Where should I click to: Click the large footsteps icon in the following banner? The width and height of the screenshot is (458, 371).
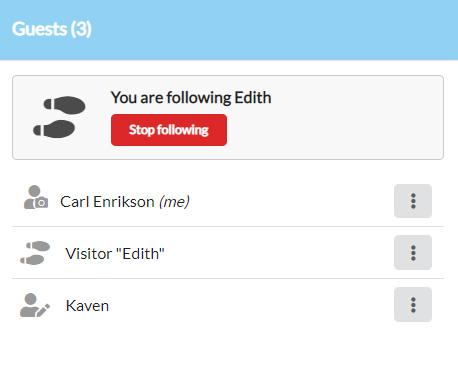point(59,117)
